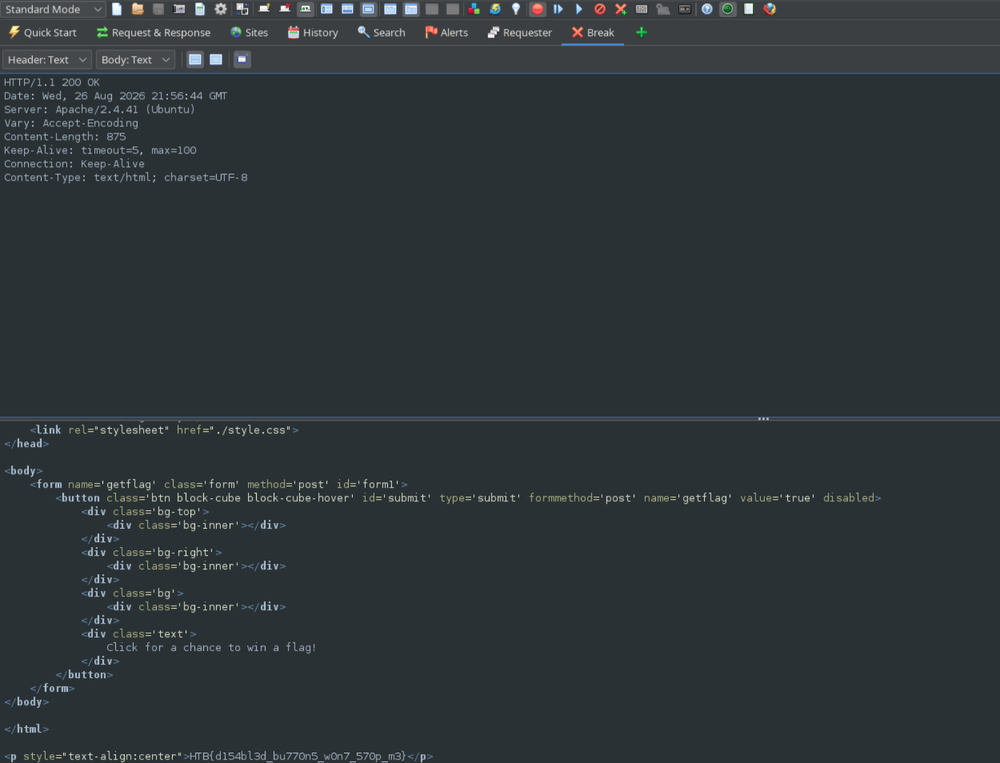1000x763 pixels.
Task: Open the Standard Mode dropdown
Action: (52, 9)
